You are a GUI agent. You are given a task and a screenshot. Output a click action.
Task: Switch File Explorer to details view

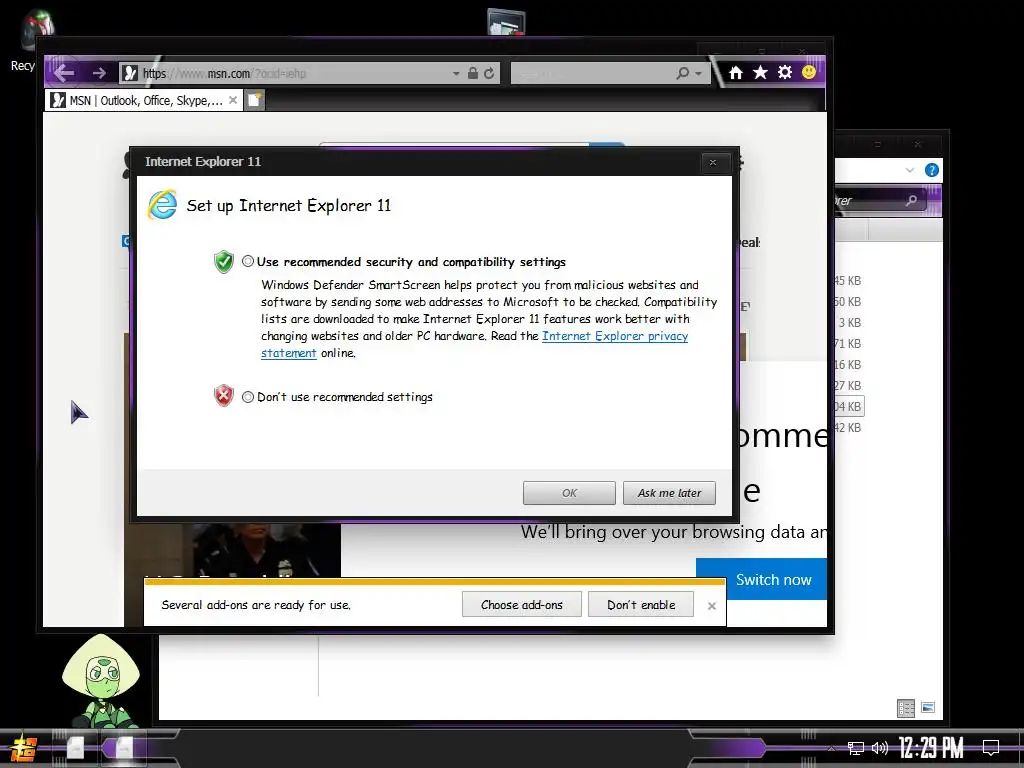[x=906, y=709]
